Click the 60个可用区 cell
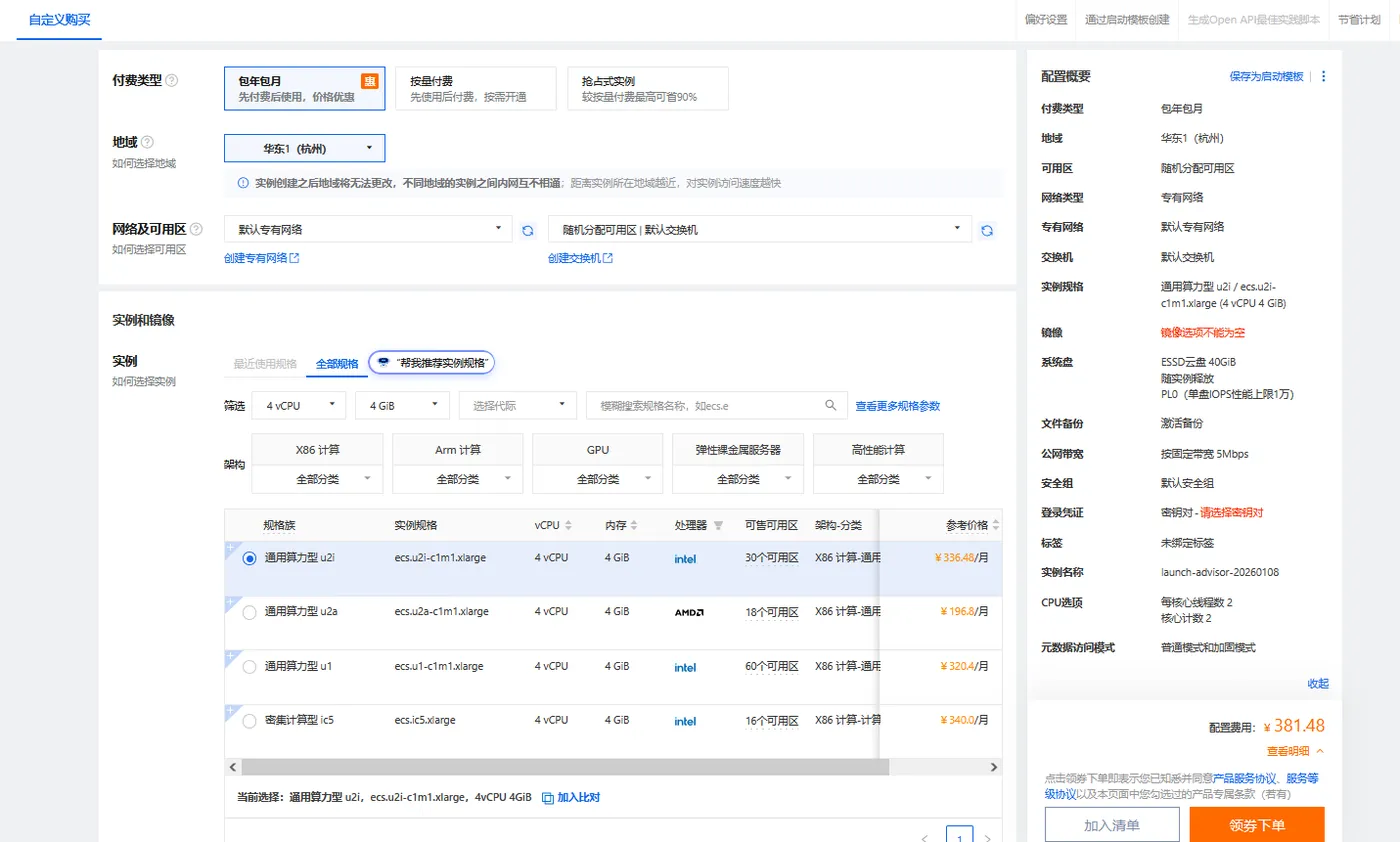The width and height of the screenshot is (1400, 842). coord(771,666)
